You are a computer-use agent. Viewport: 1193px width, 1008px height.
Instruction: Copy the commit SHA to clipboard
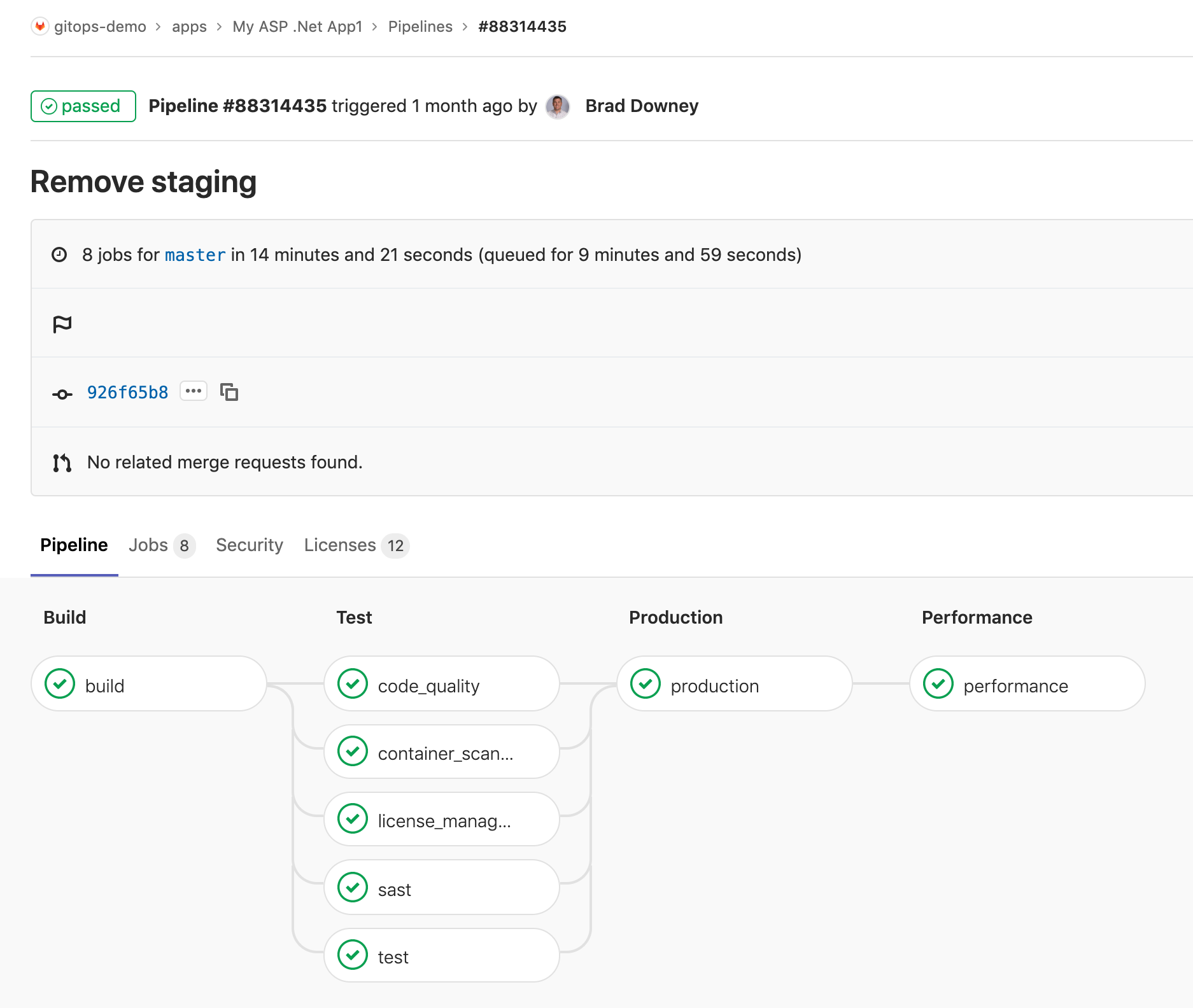[x=229, y=392]
